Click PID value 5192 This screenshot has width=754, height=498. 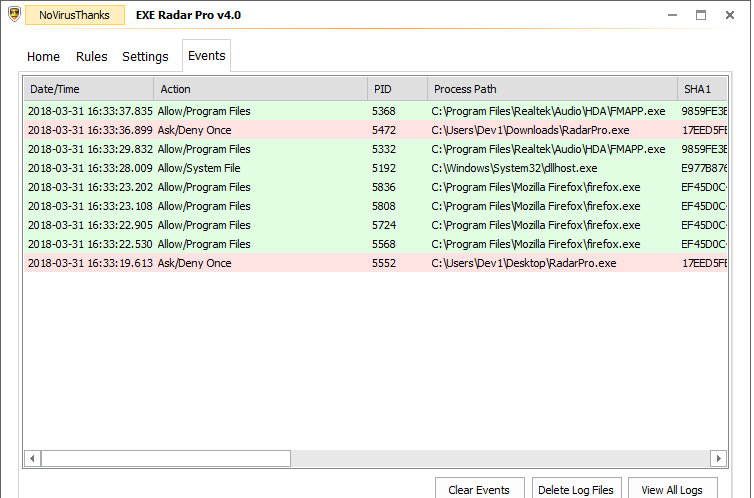click(x=384, y=168)
